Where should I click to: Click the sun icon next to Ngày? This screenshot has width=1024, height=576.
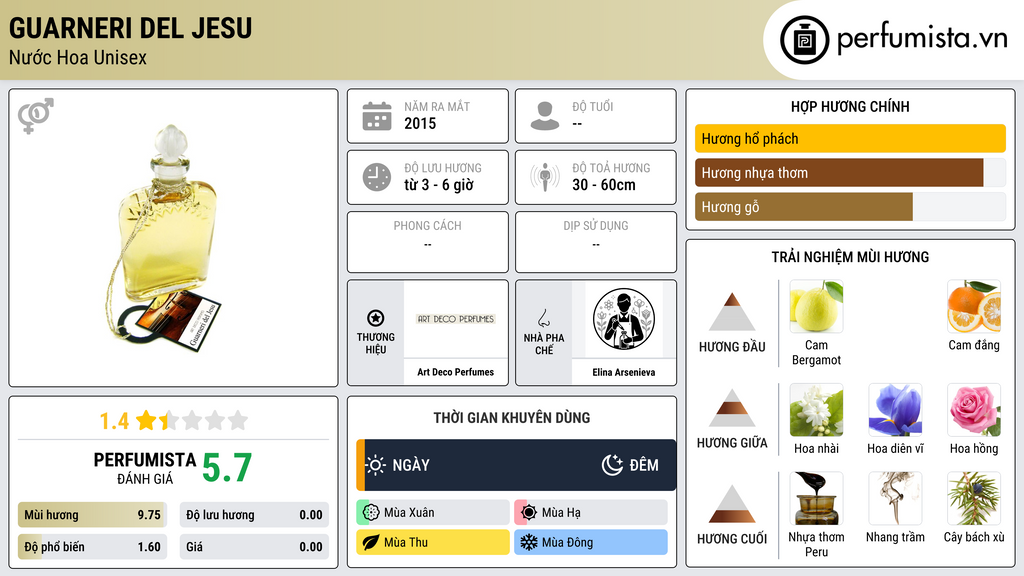pyautogui.click(x=376, y=465)
